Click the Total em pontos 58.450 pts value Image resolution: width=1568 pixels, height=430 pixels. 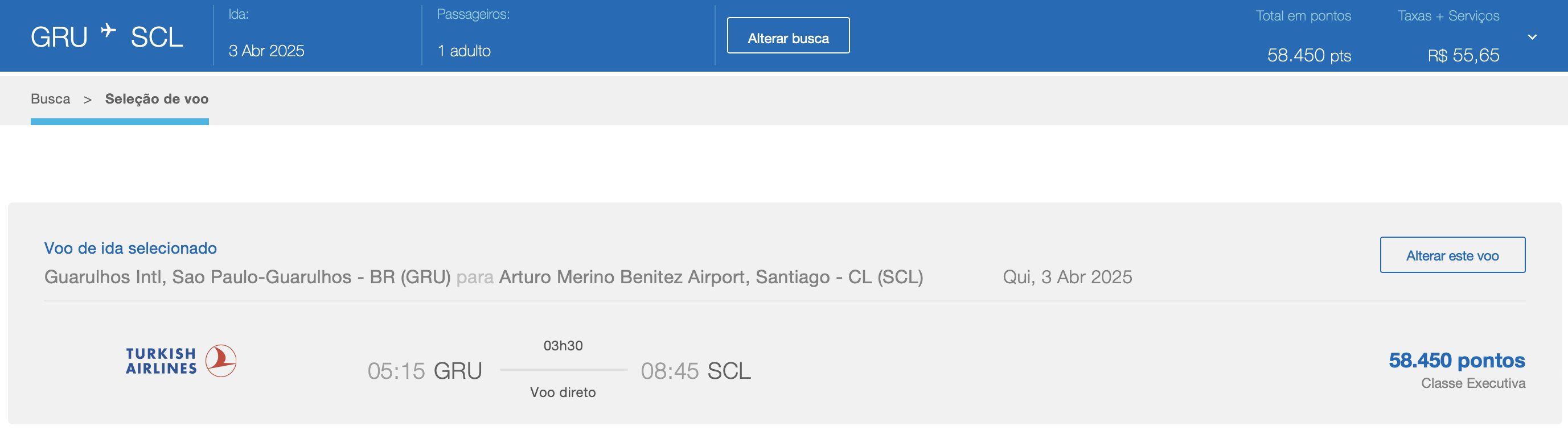pyautogui.click(x=1309, y=55)
